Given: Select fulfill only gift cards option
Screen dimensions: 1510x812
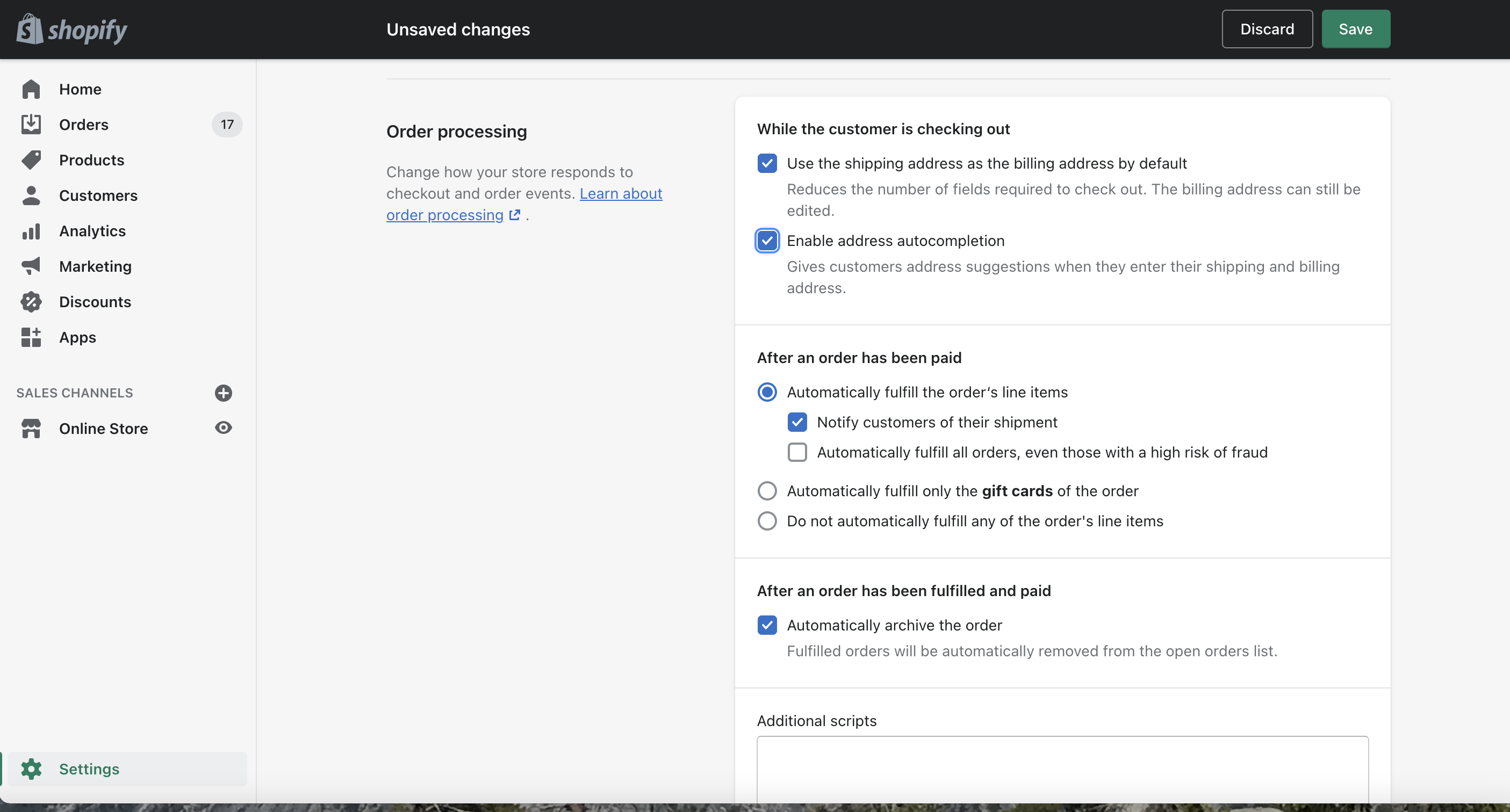Looking at the screenshot, I should (x=767, y=490).
